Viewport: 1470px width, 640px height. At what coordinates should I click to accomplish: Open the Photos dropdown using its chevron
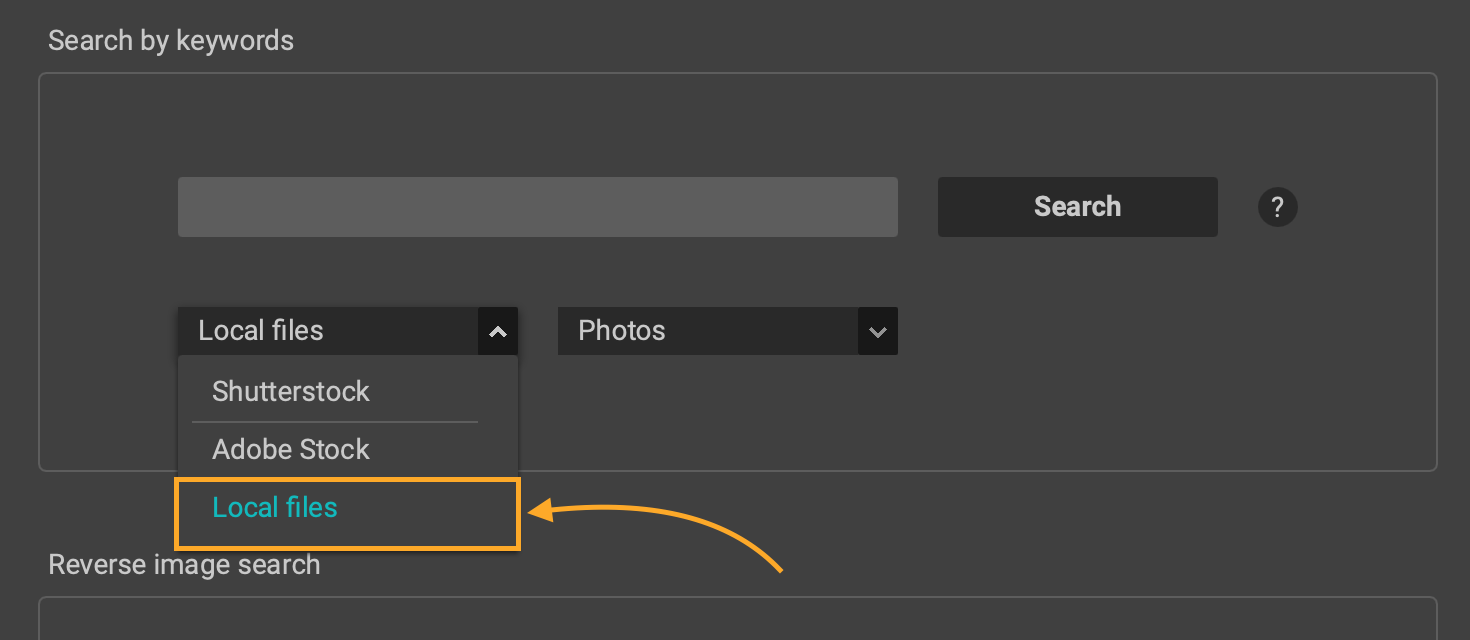click(877, 331)
